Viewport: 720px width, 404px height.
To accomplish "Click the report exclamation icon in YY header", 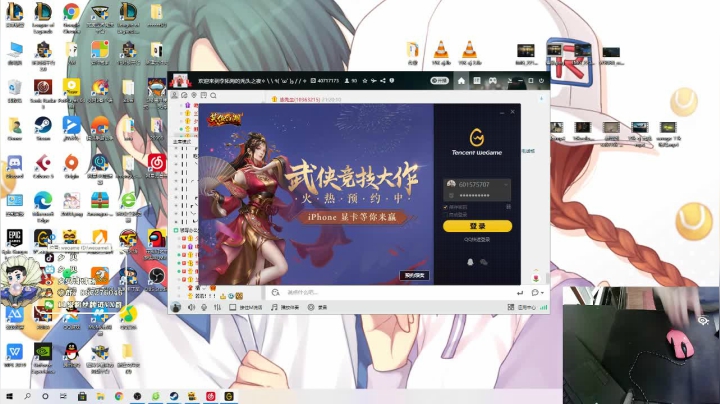I will (392, 81).
